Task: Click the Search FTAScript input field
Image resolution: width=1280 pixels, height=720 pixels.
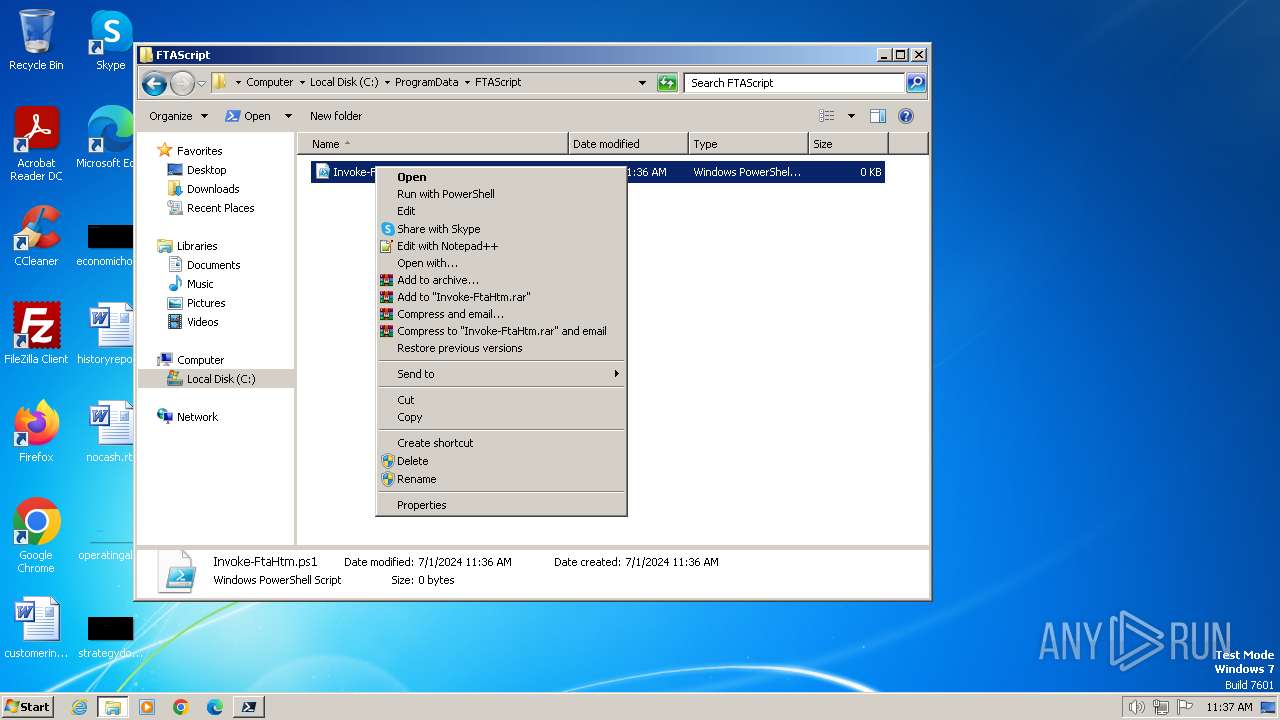Action: tap(795, 83)
